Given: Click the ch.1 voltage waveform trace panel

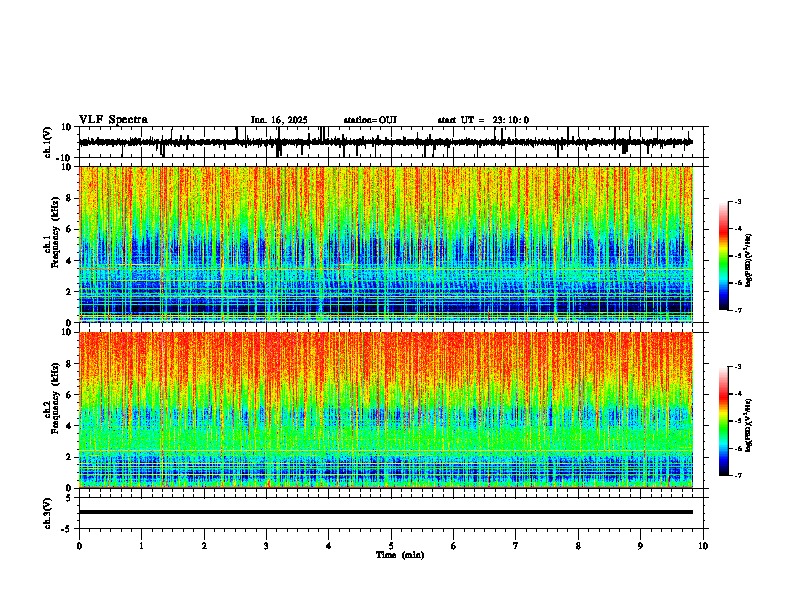Looking at the screenshot, I should (x=391, y=142).
